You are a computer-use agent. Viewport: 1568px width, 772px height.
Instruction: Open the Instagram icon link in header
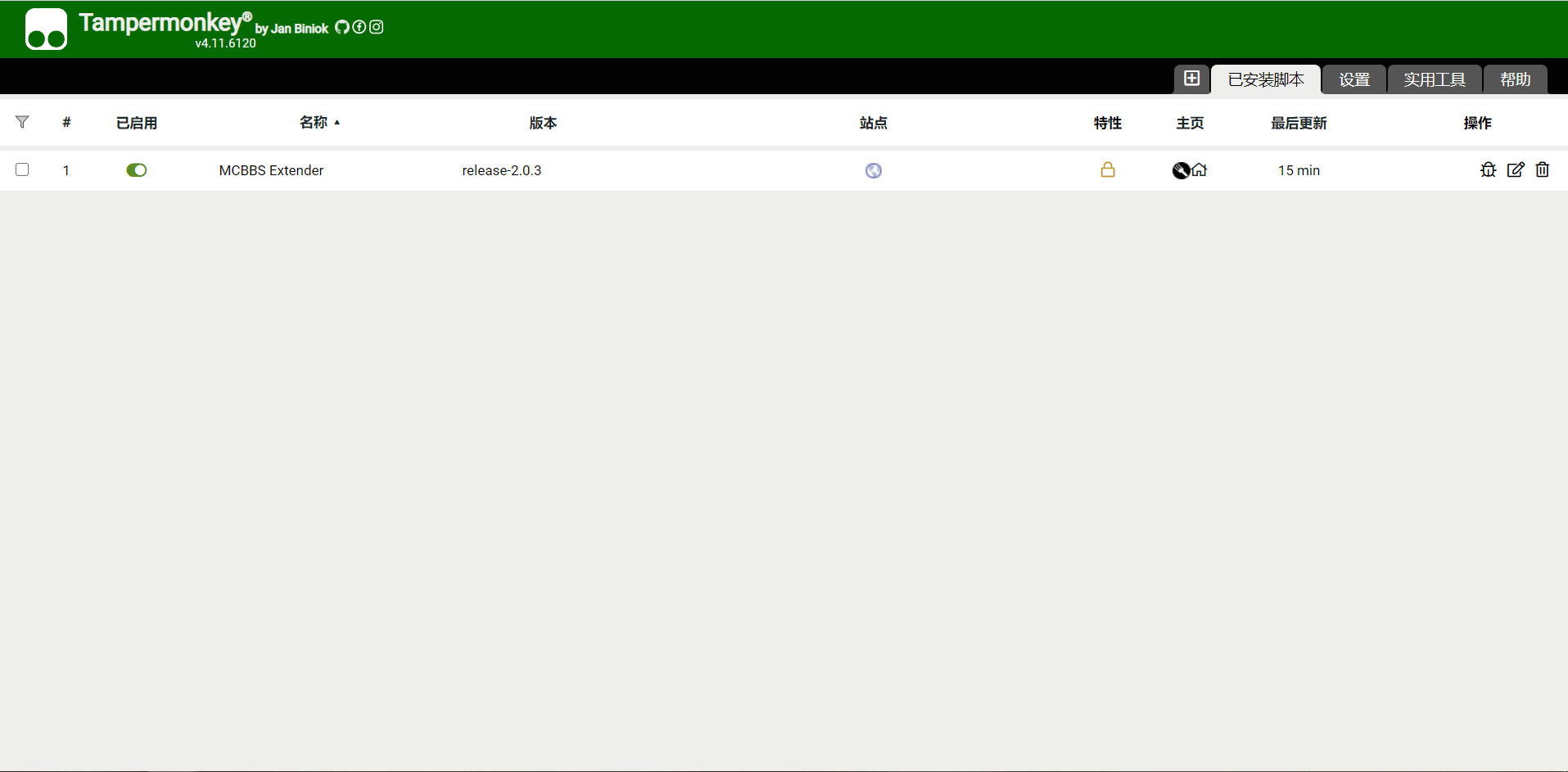[376, 27]
